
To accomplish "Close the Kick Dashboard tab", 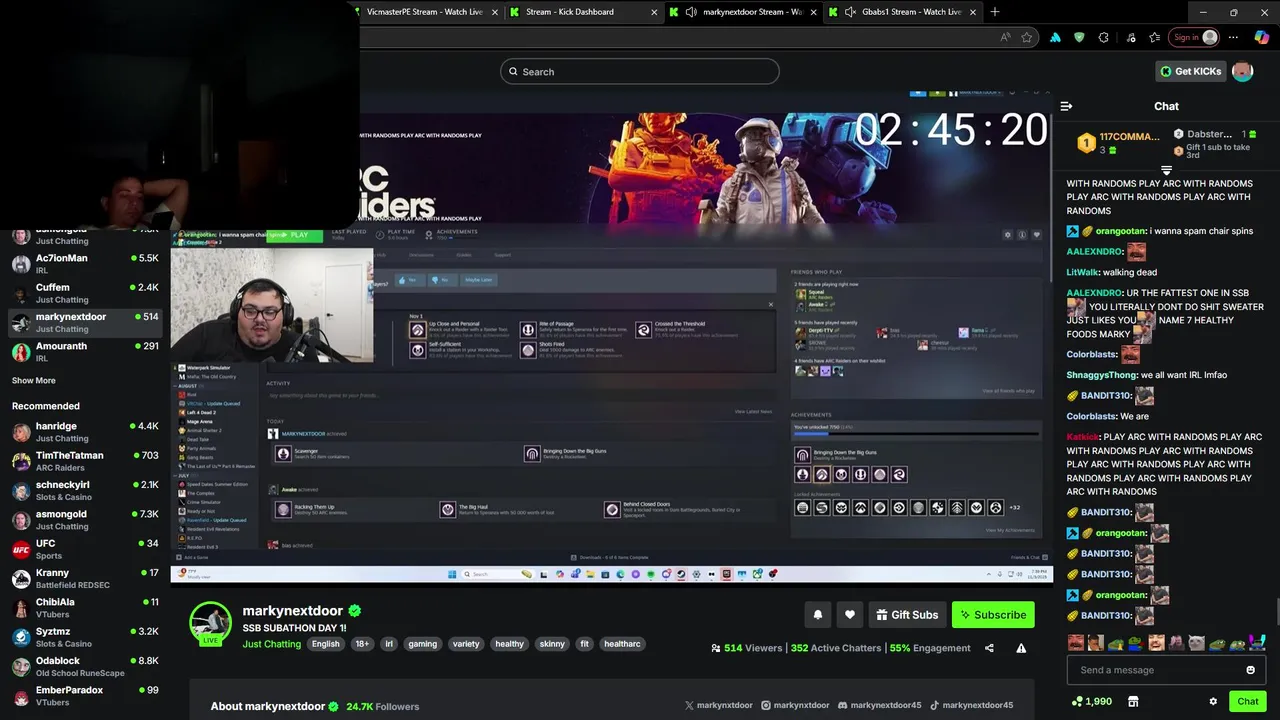I will click(654, 12).
